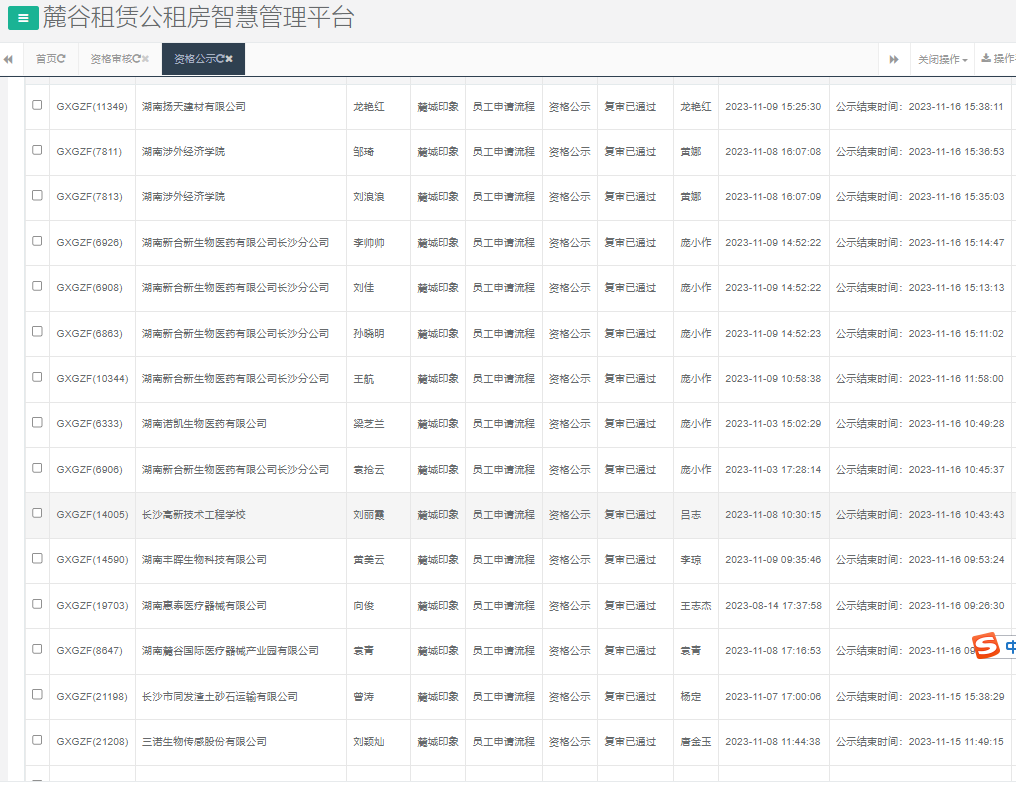Check the box for row GXGZF(11349)
This screenshot has height=786, width=1016.
(37, 105)
